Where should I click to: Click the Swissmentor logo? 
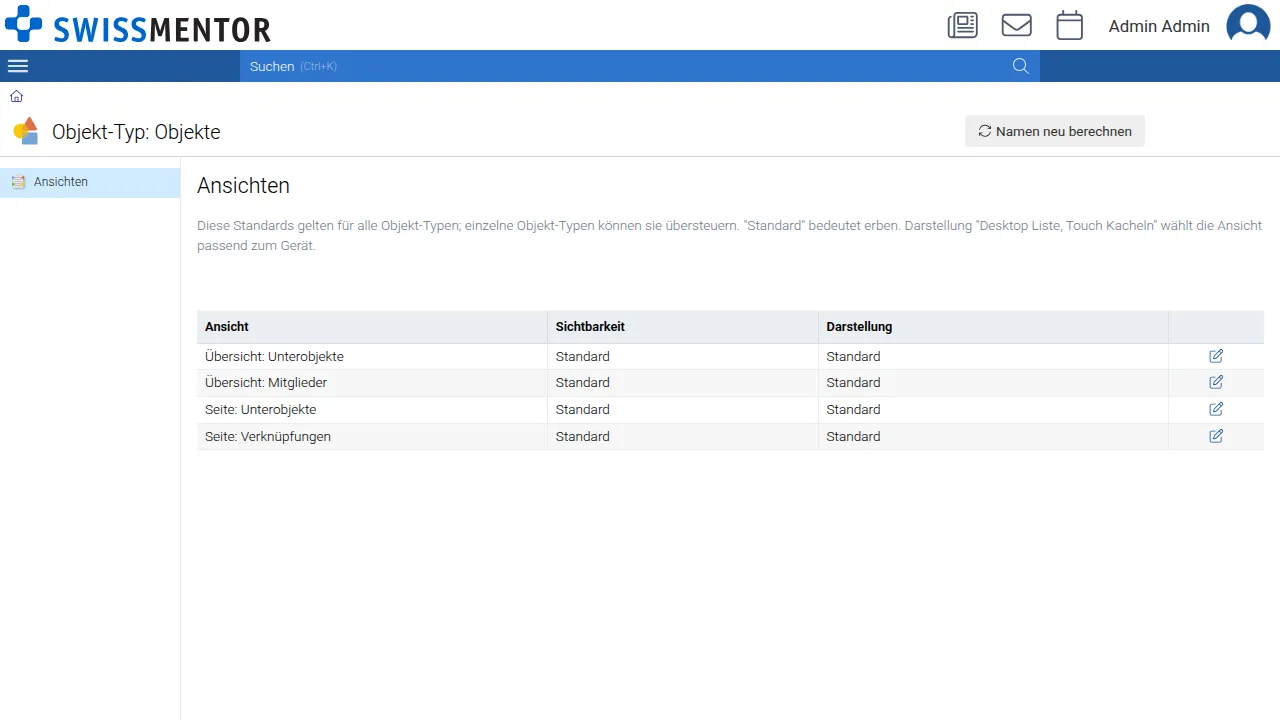click(x=138, y=25)
